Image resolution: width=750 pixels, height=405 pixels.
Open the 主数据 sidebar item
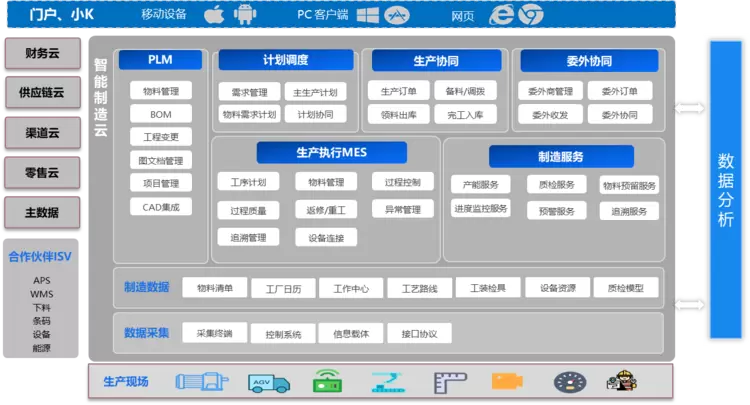coord(42,212)
